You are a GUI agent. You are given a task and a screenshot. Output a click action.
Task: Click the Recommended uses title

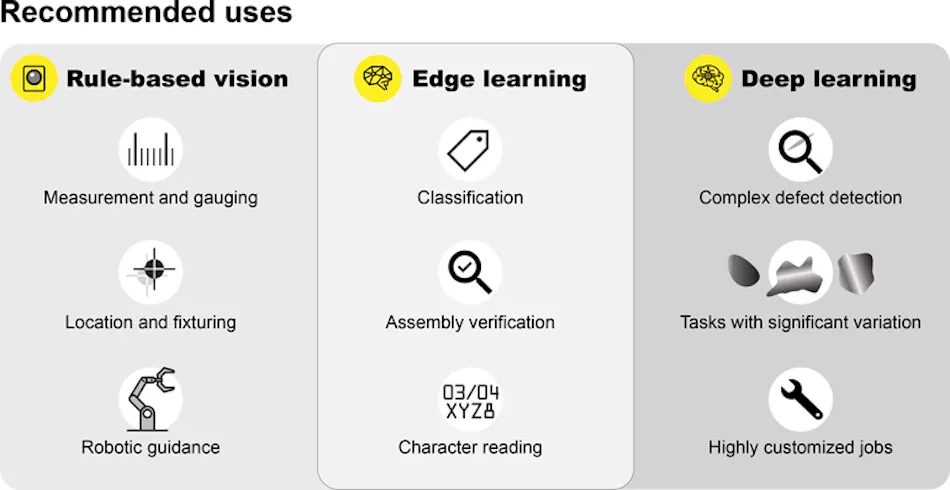click(147, 13)
